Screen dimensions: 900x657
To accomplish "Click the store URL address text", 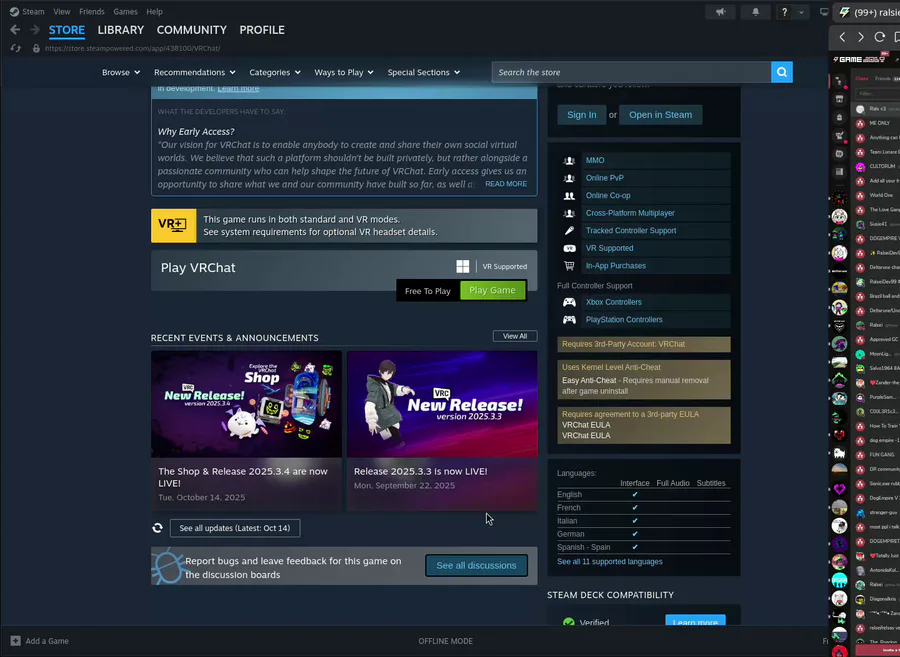I will 133,48.
